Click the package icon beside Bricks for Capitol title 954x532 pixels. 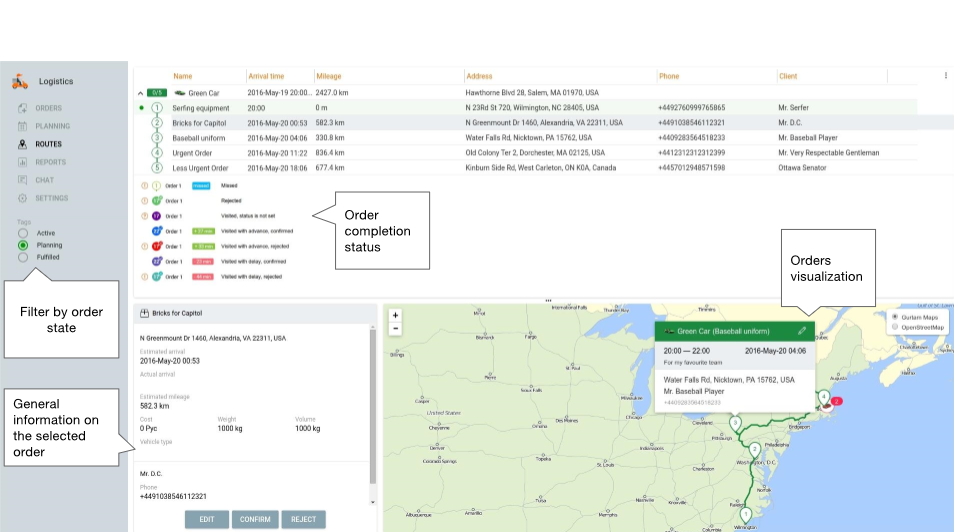[x=144, y=313]
